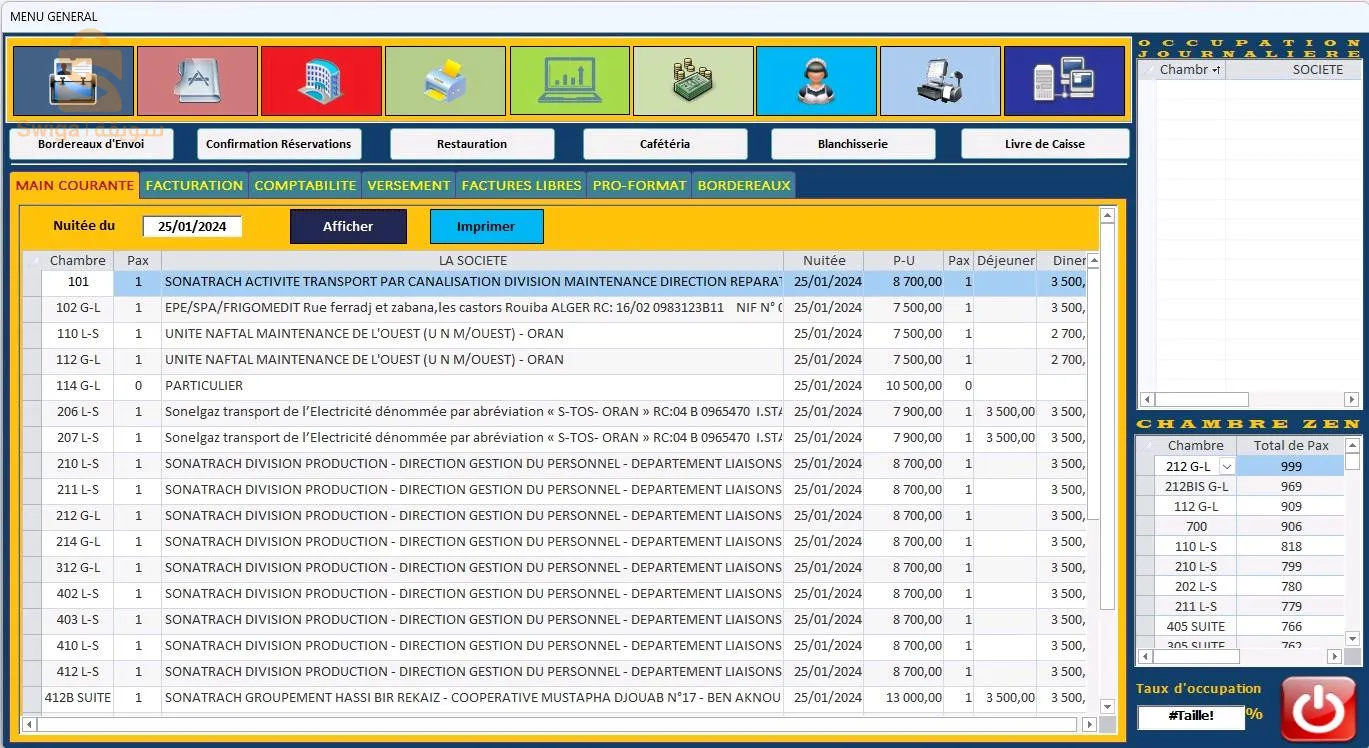The height and width of the screenshot is (748, 1369).
Task: Open the pink applications folder icon
Action: tap(197, 81)
